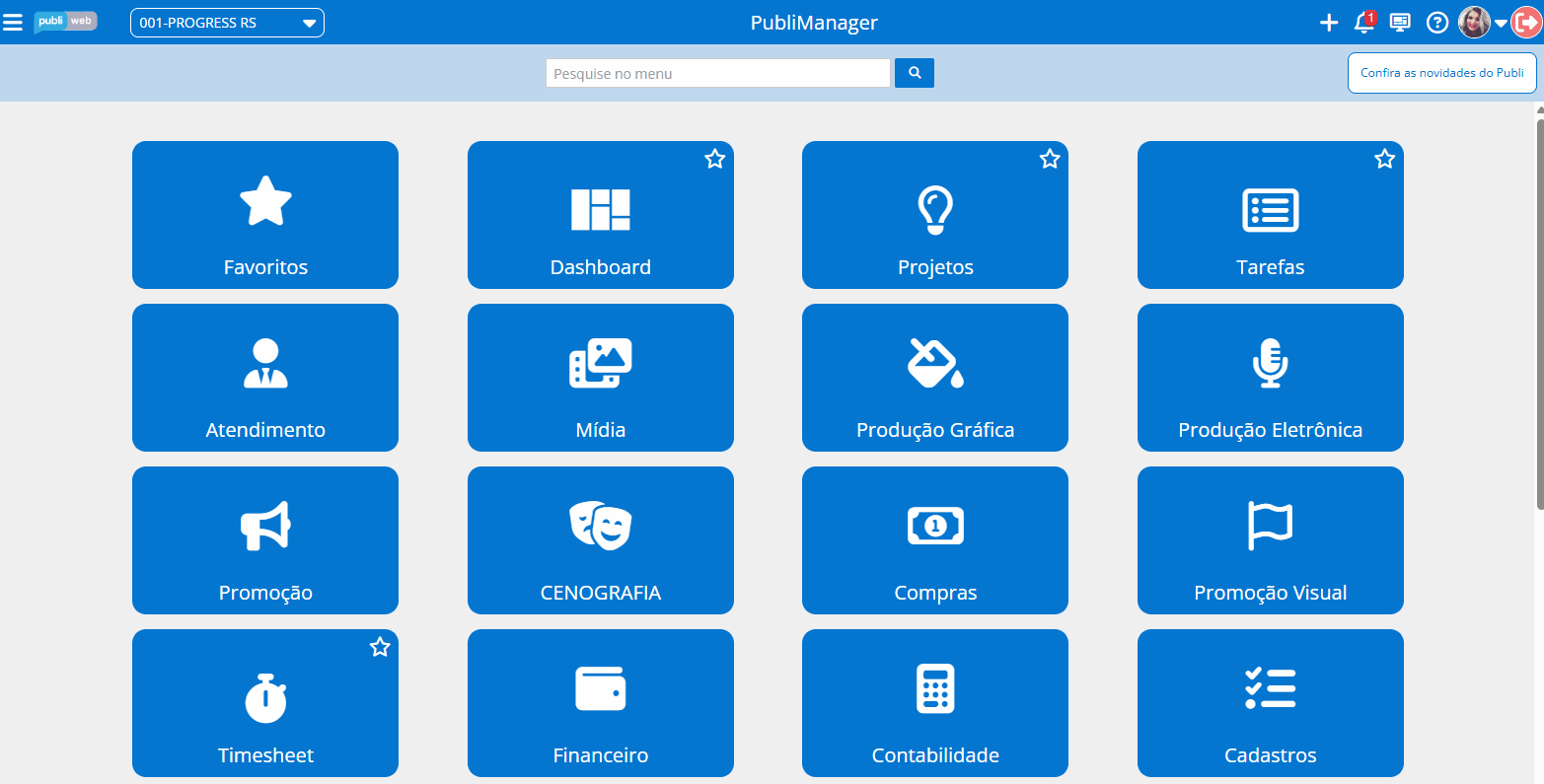Open the help question mark
The image size is (1544, 784).
click(1437, 23)
